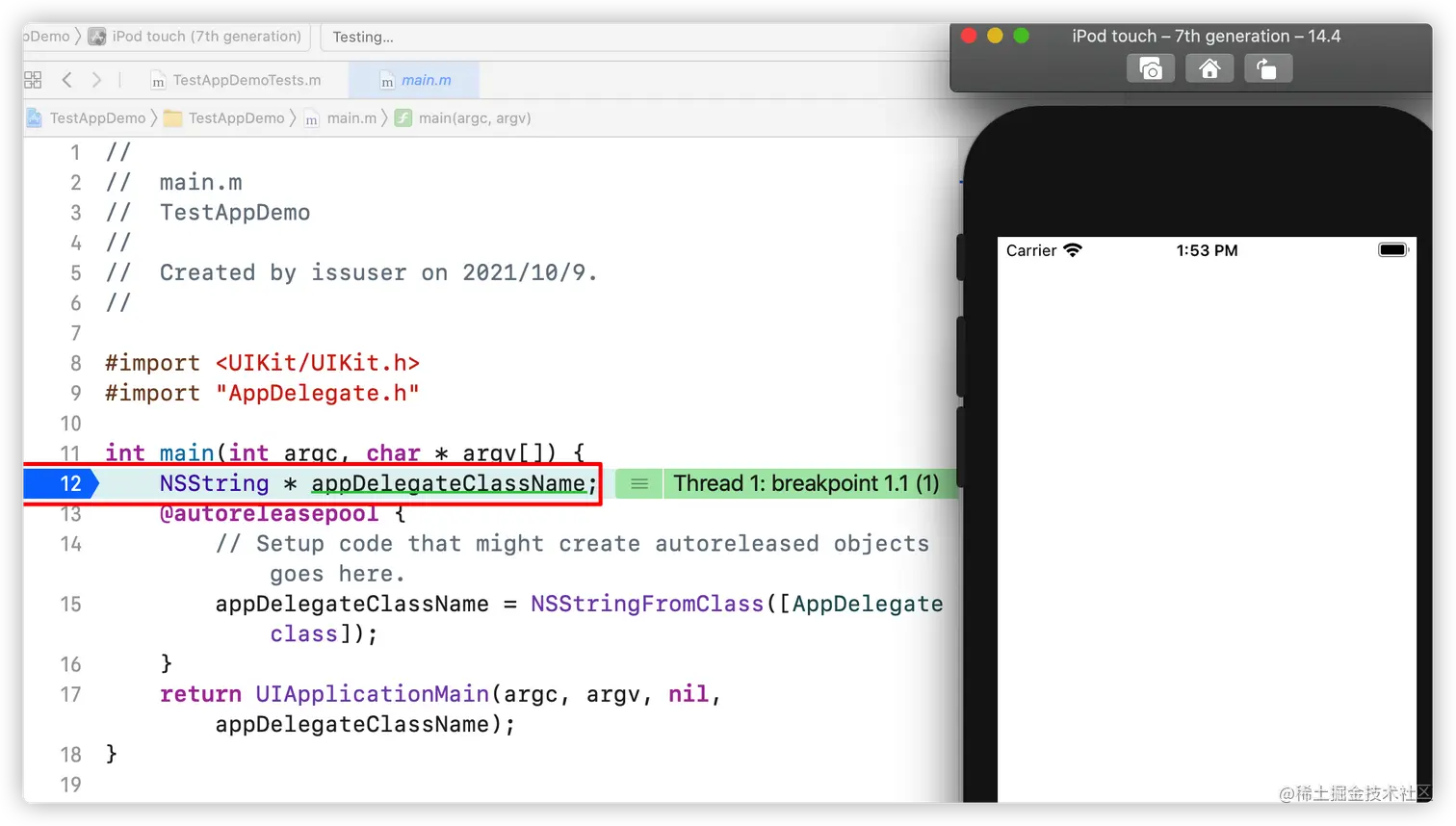Click the Wi-Fi icon in simulator
Image resolution: width=1456 pixels, height=826 pixels.
coord(1073,249)
